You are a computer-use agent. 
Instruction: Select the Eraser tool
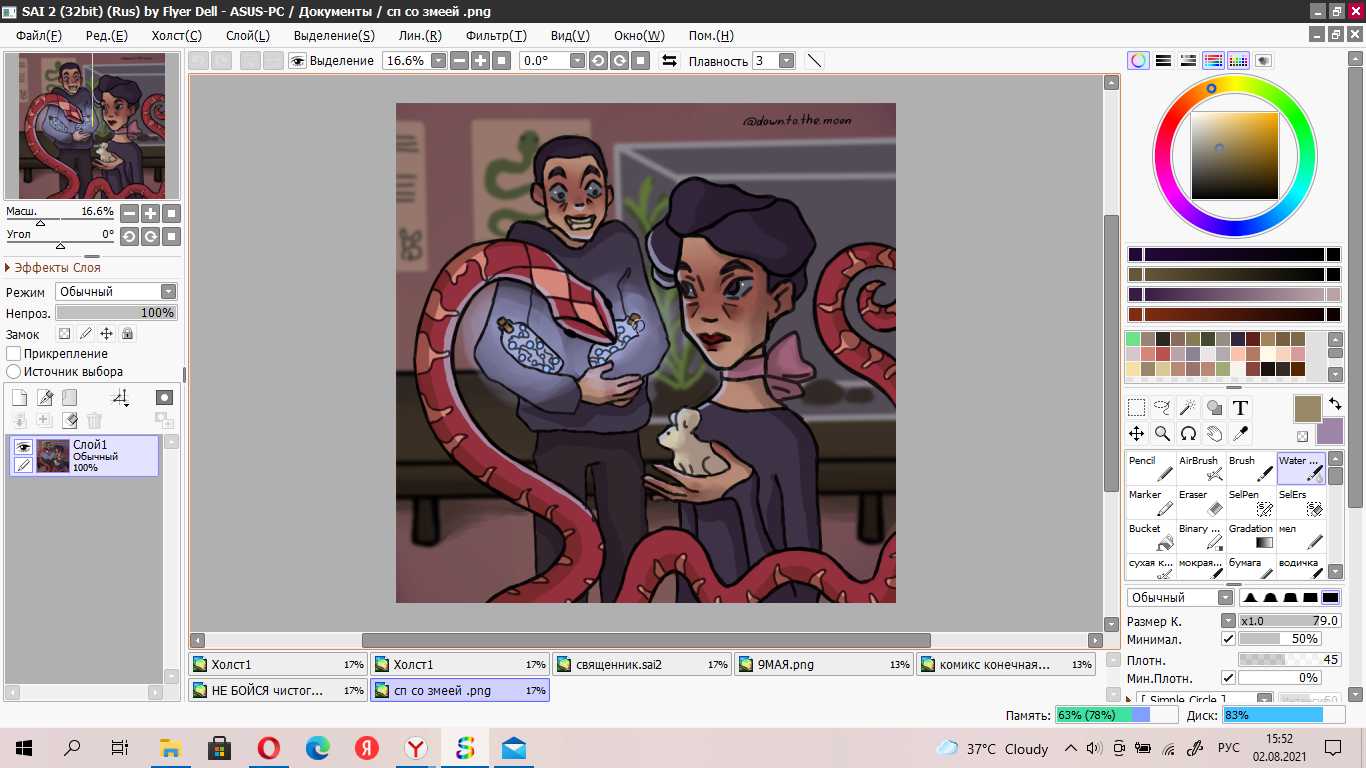(x=1201, y=502)
